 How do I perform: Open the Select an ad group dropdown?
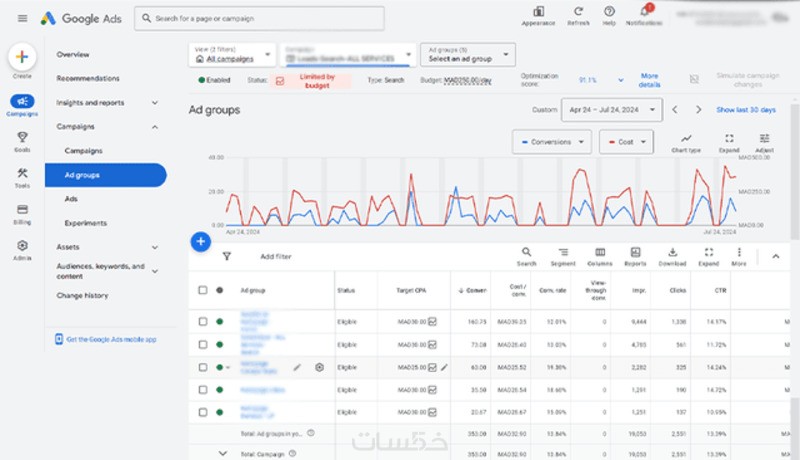468,55
